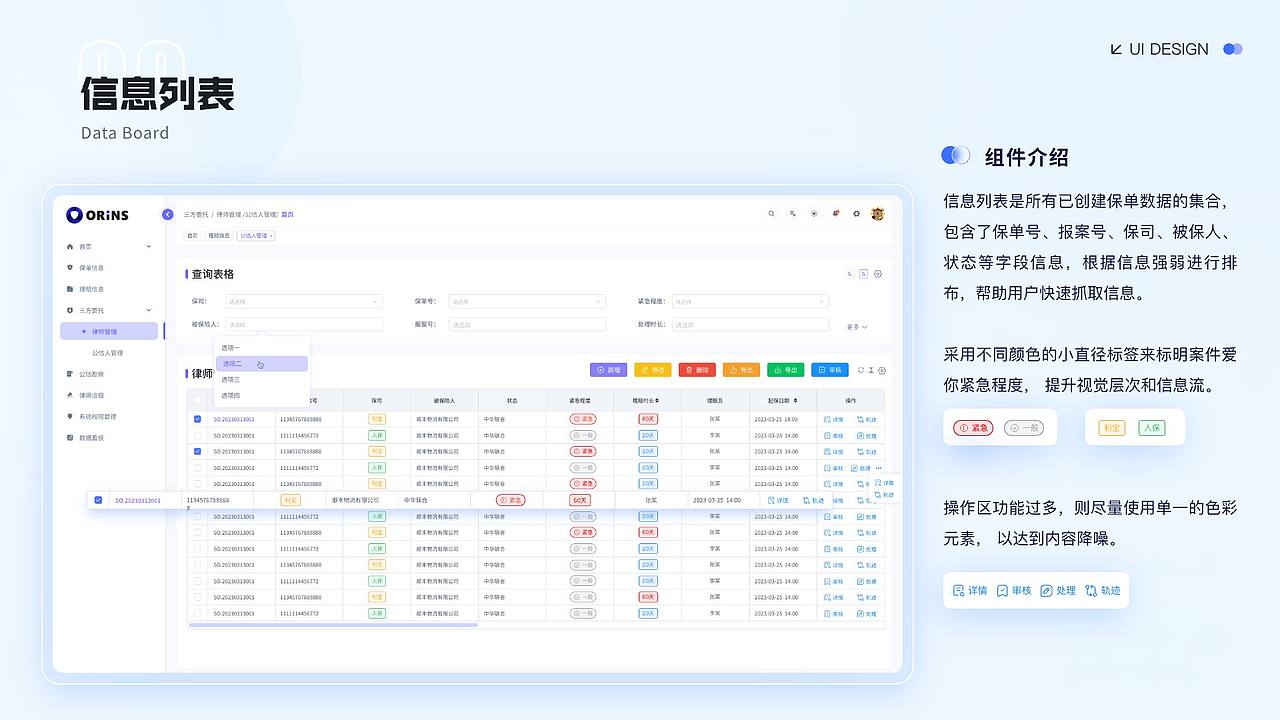This screenshot has height=720, width=1280.
Task: Select 选项二 from the dropdown list
Action: pos(262,363)
